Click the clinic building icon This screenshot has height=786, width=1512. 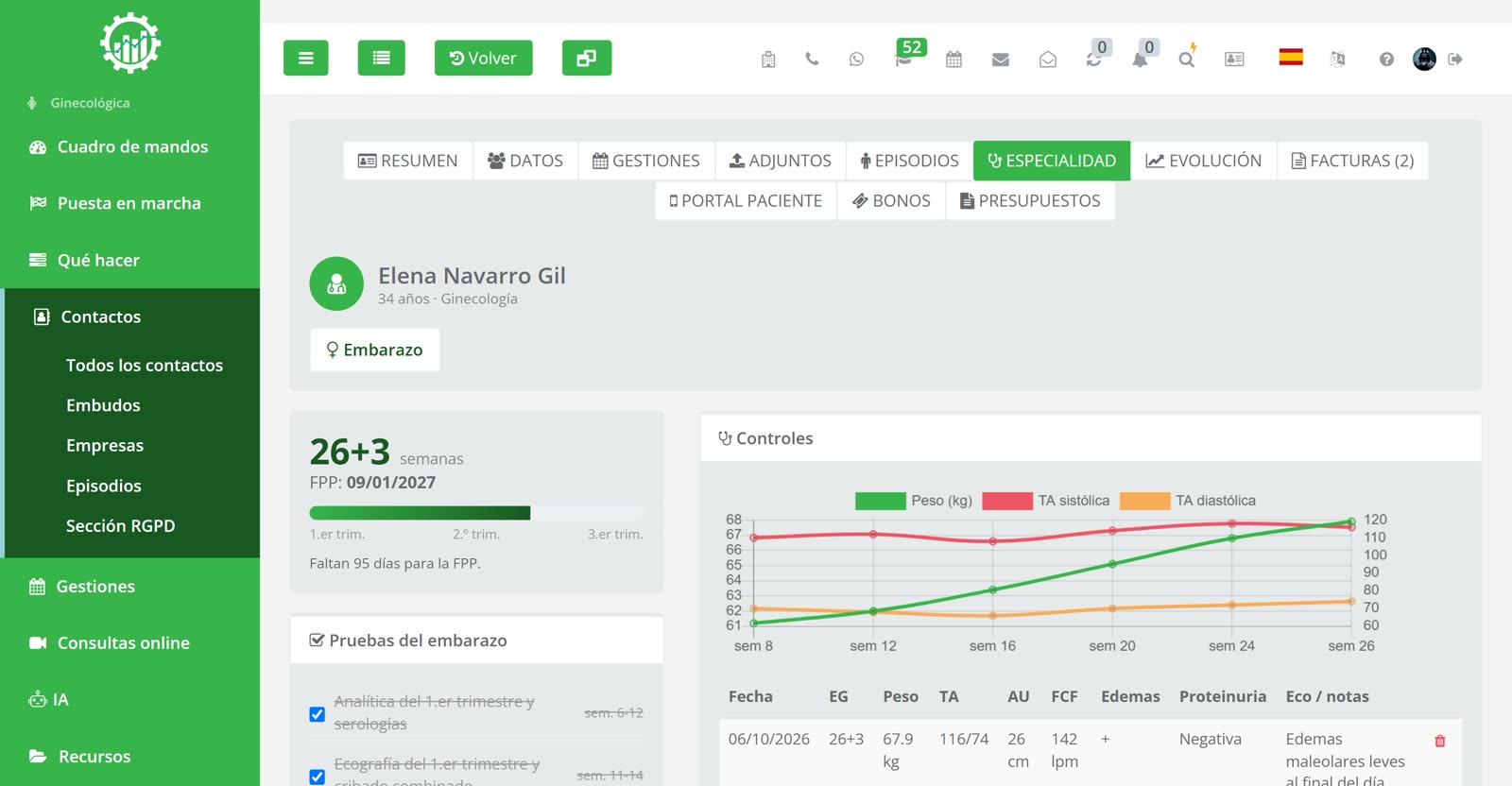coord(768,60)
